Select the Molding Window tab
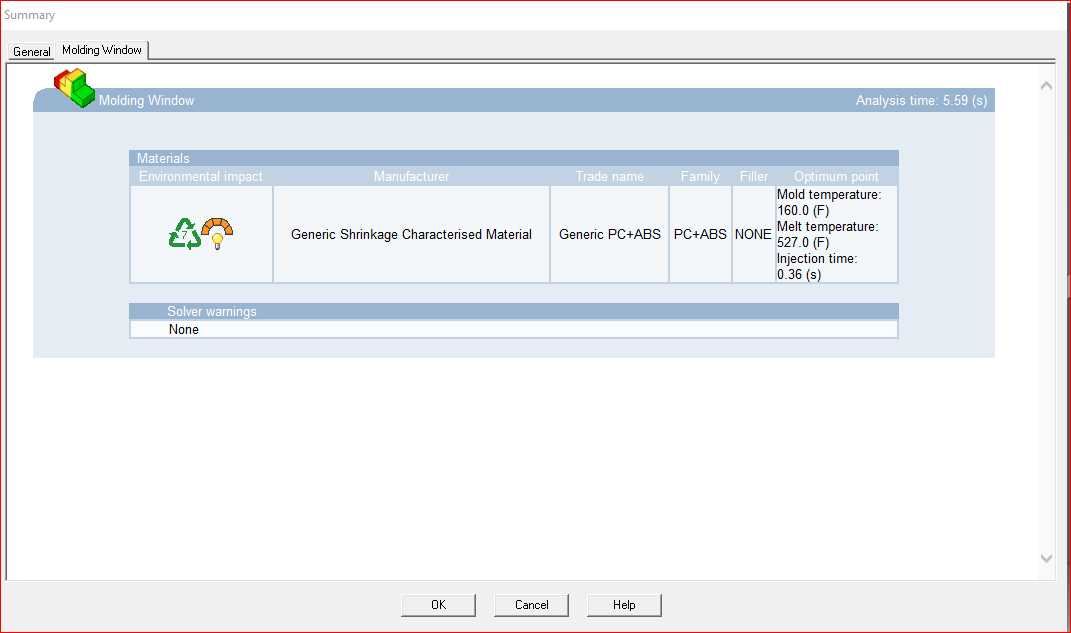 tap(102, 50)
